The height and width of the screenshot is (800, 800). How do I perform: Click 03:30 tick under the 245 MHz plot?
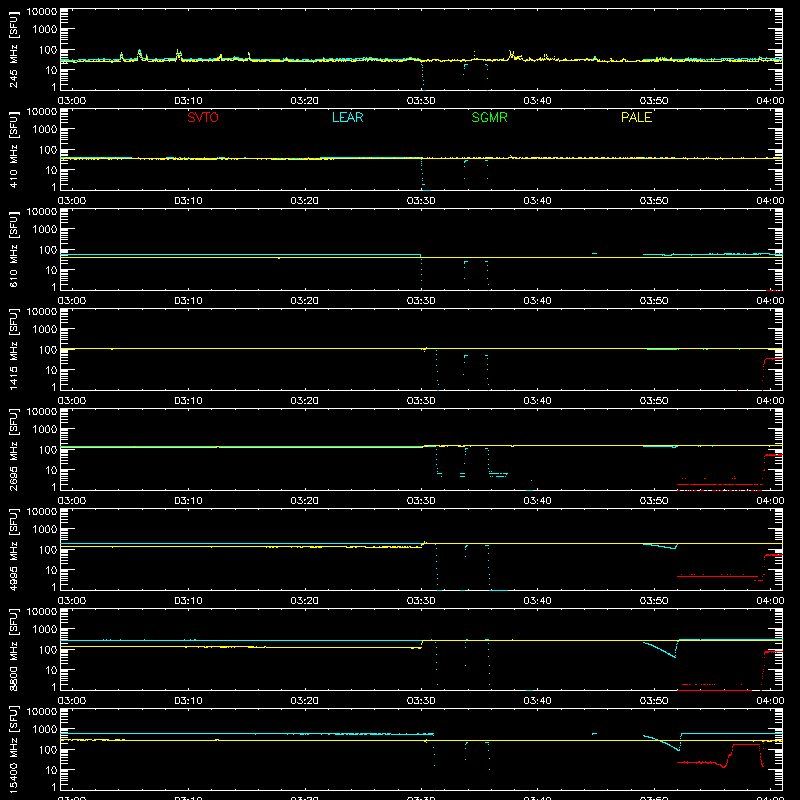[x=421, y=101]
